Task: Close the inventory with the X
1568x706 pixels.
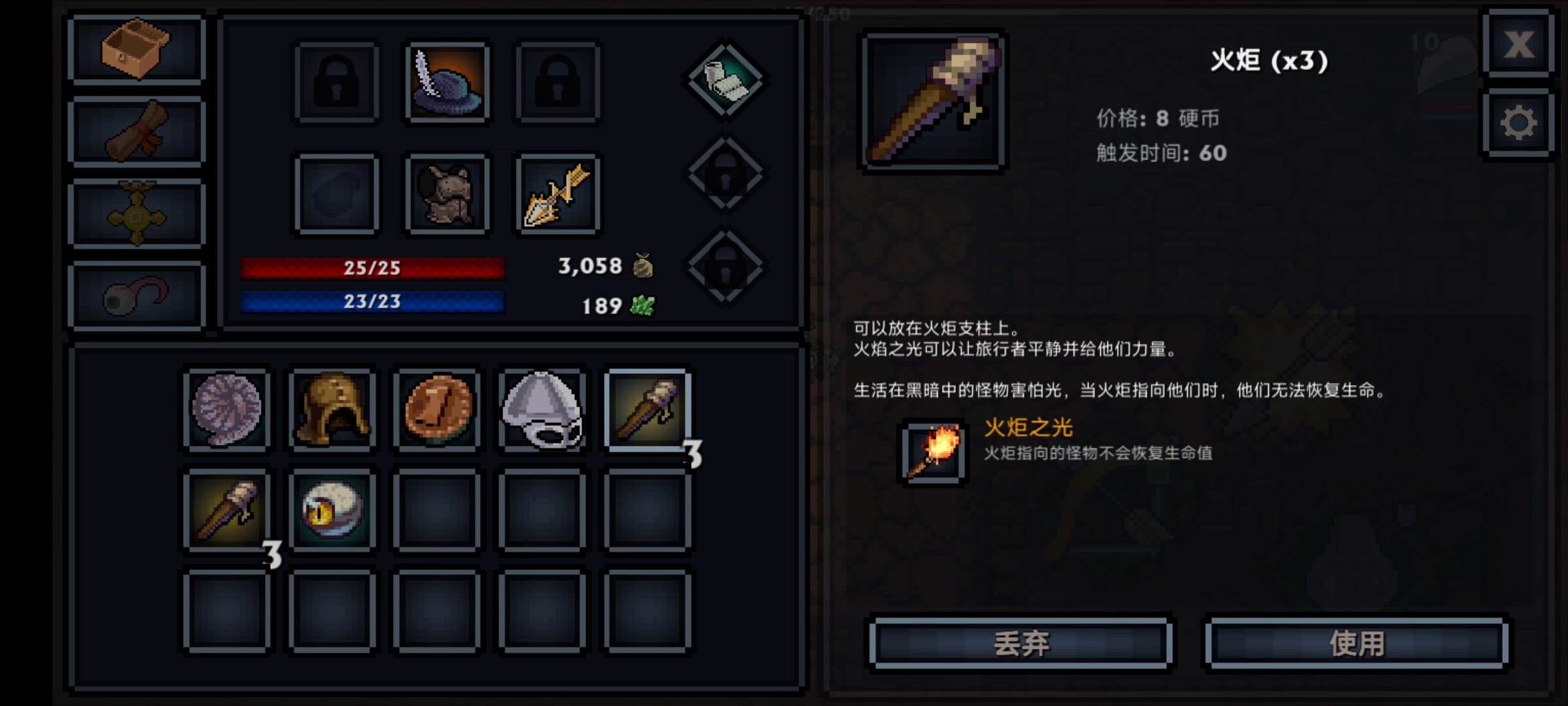Action: [1518, 44]
